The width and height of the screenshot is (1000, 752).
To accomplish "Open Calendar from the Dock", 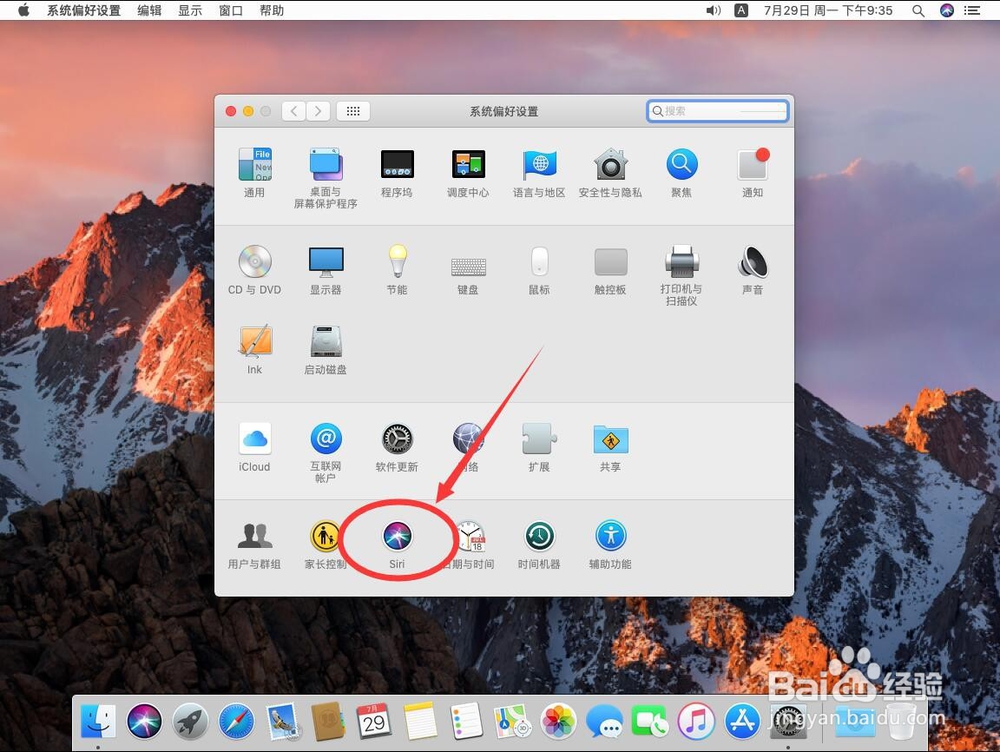I will 374,721.
